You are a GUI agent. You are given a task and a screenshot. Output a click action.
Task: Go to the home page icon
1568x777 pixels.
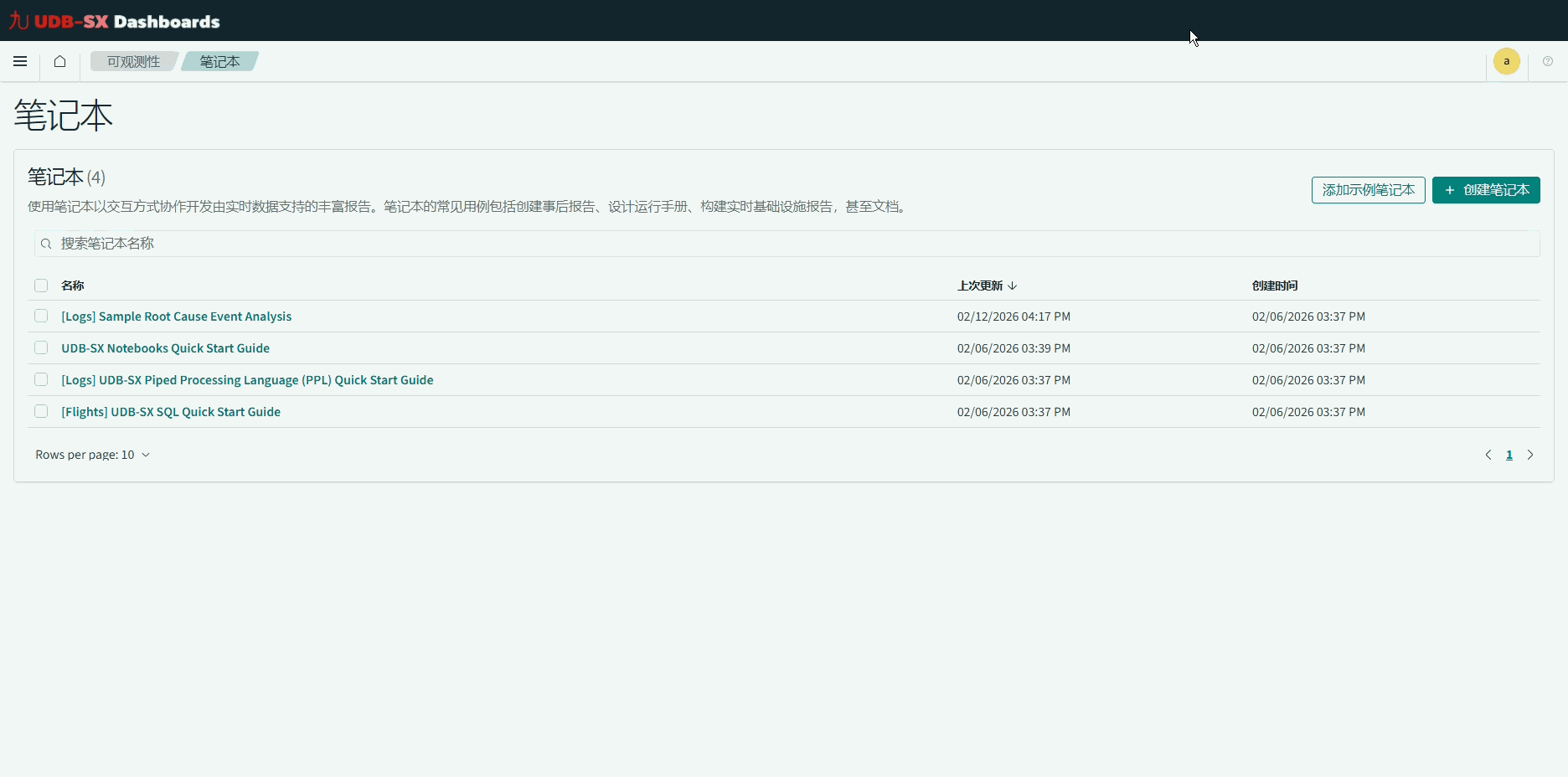59,61
